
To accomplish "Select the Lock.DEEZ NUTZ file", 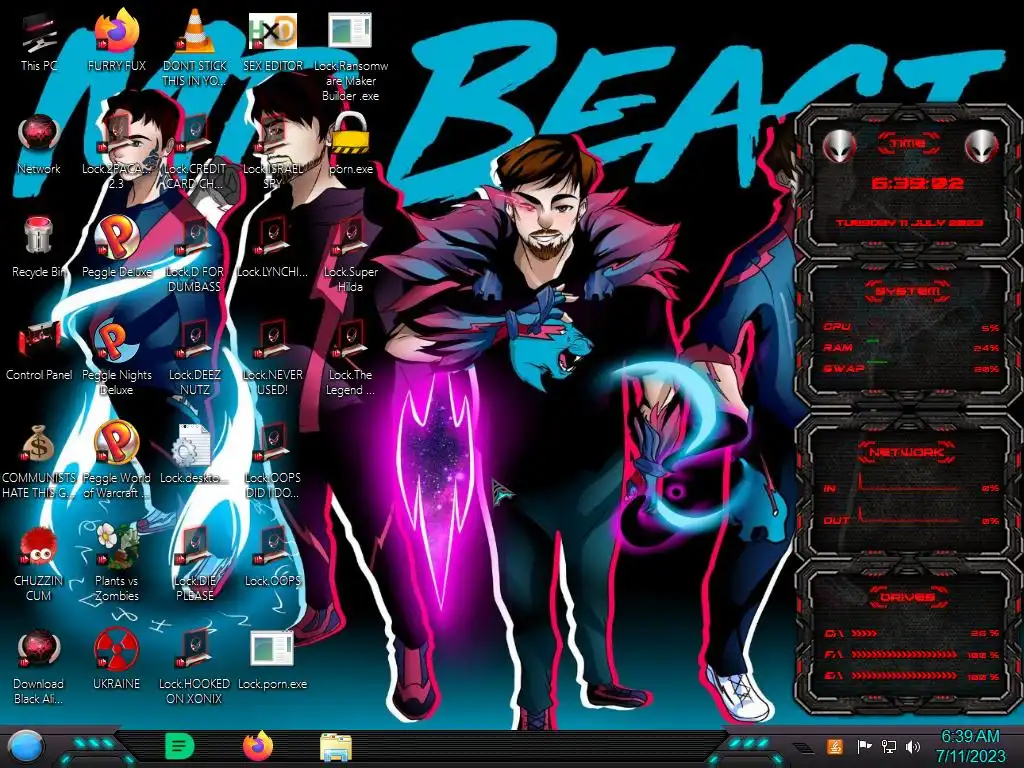I will tap(195, 342).
